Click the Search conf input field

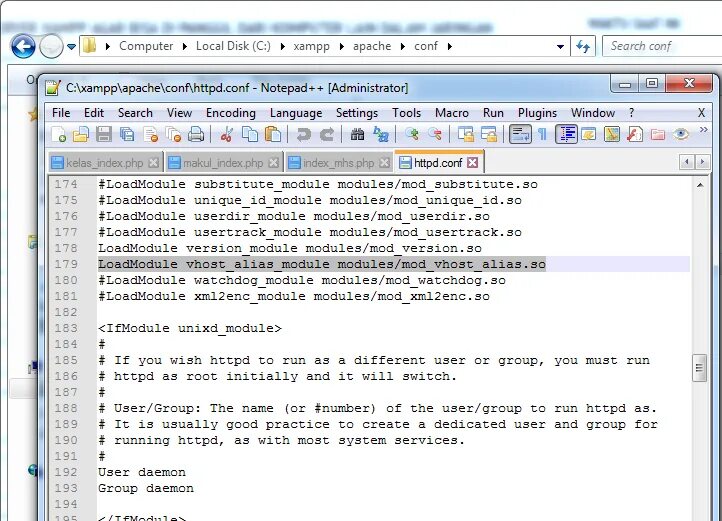[x=661, y=46]
